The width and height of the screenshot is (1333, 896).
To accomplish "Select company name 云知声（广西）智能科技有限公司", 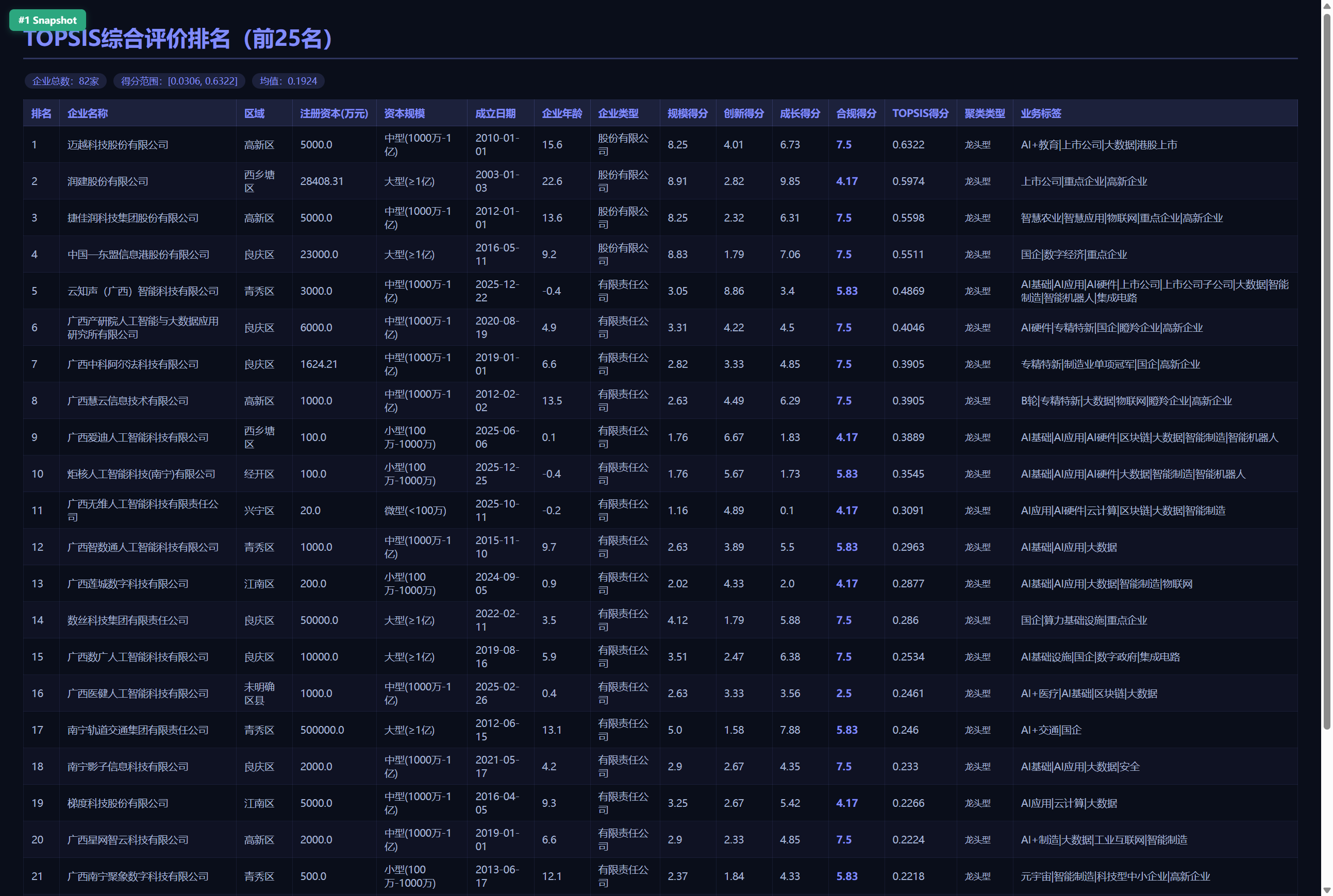I will click(x=143, y=291).
